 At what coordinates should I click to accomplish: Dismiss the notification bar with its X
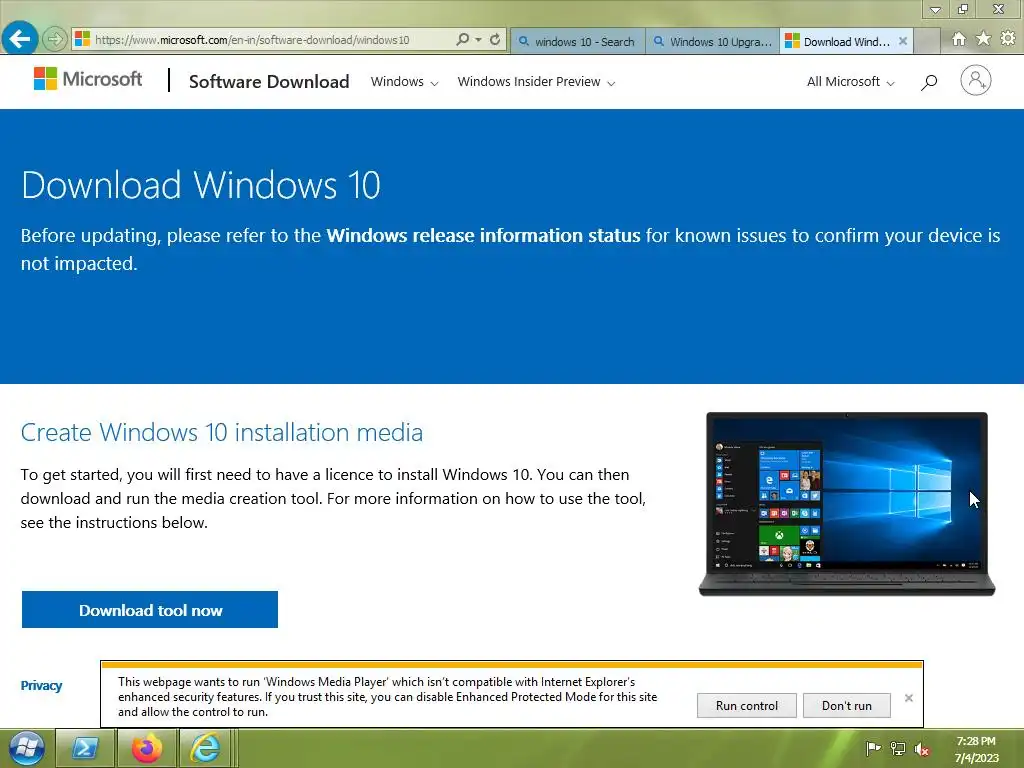(x=908, y=698)
